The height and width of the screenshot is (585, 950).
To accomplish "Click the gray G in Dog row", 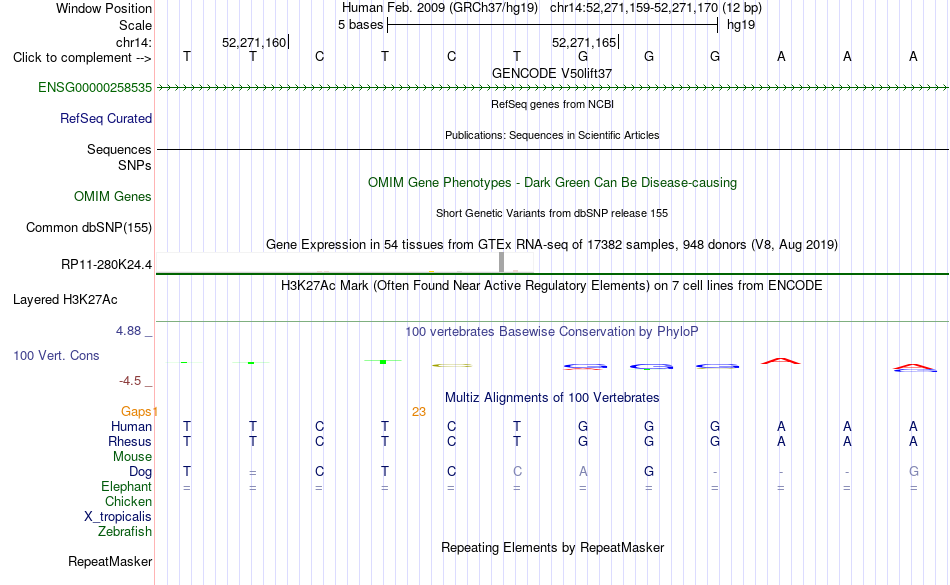I will pos(913,472).
